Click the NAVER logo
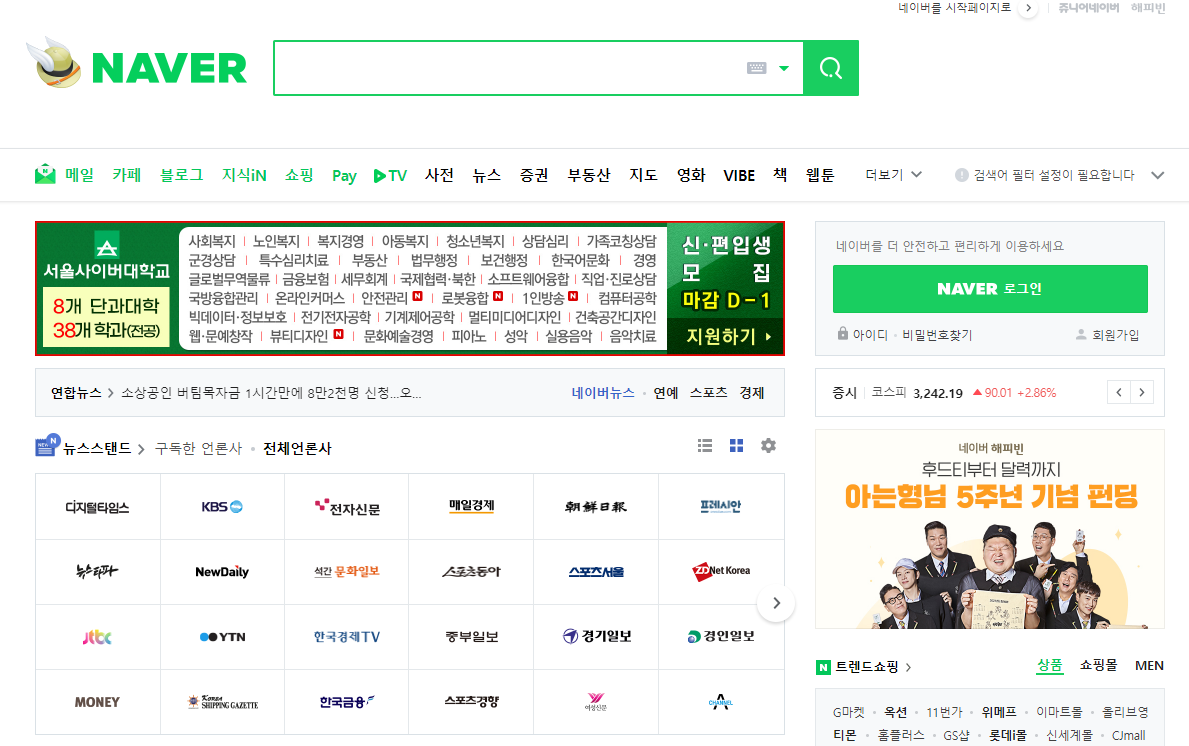 pos(169,68)
